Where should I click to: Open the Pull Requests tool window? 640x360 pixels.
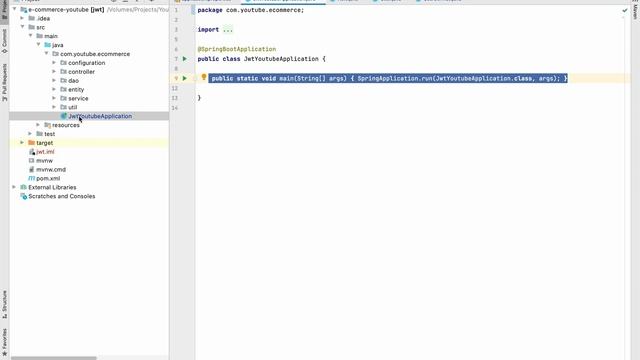(4, 82)
